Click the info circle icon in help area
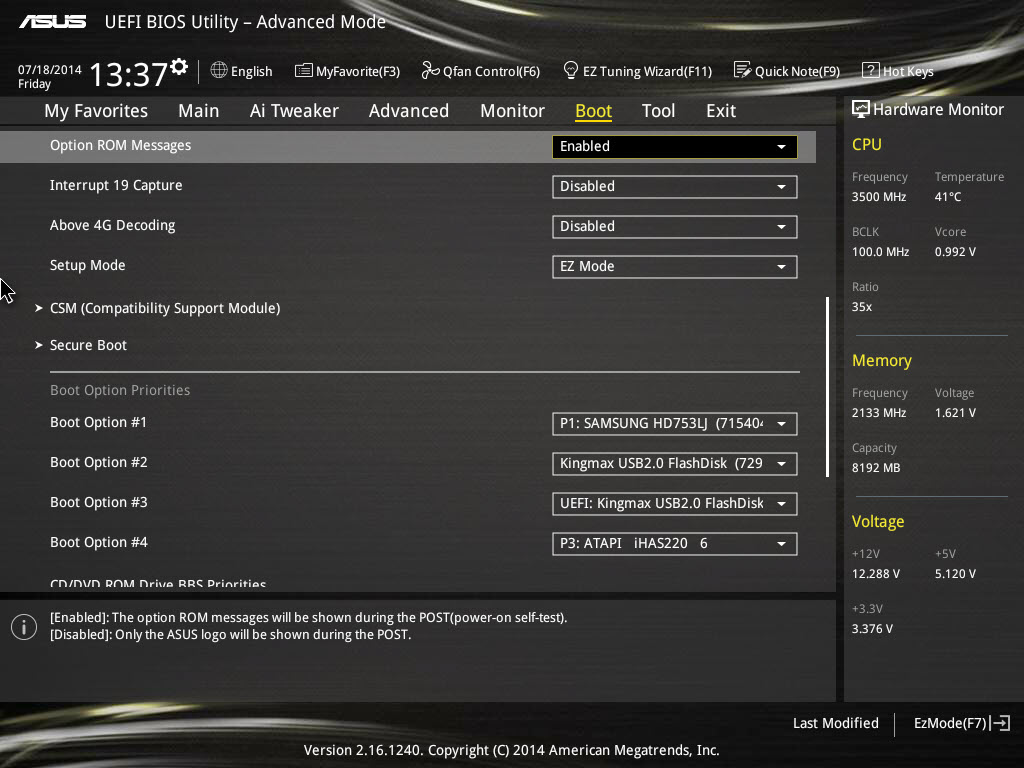This screenshot has width=1024, height=768. click(x=24, y=627)
